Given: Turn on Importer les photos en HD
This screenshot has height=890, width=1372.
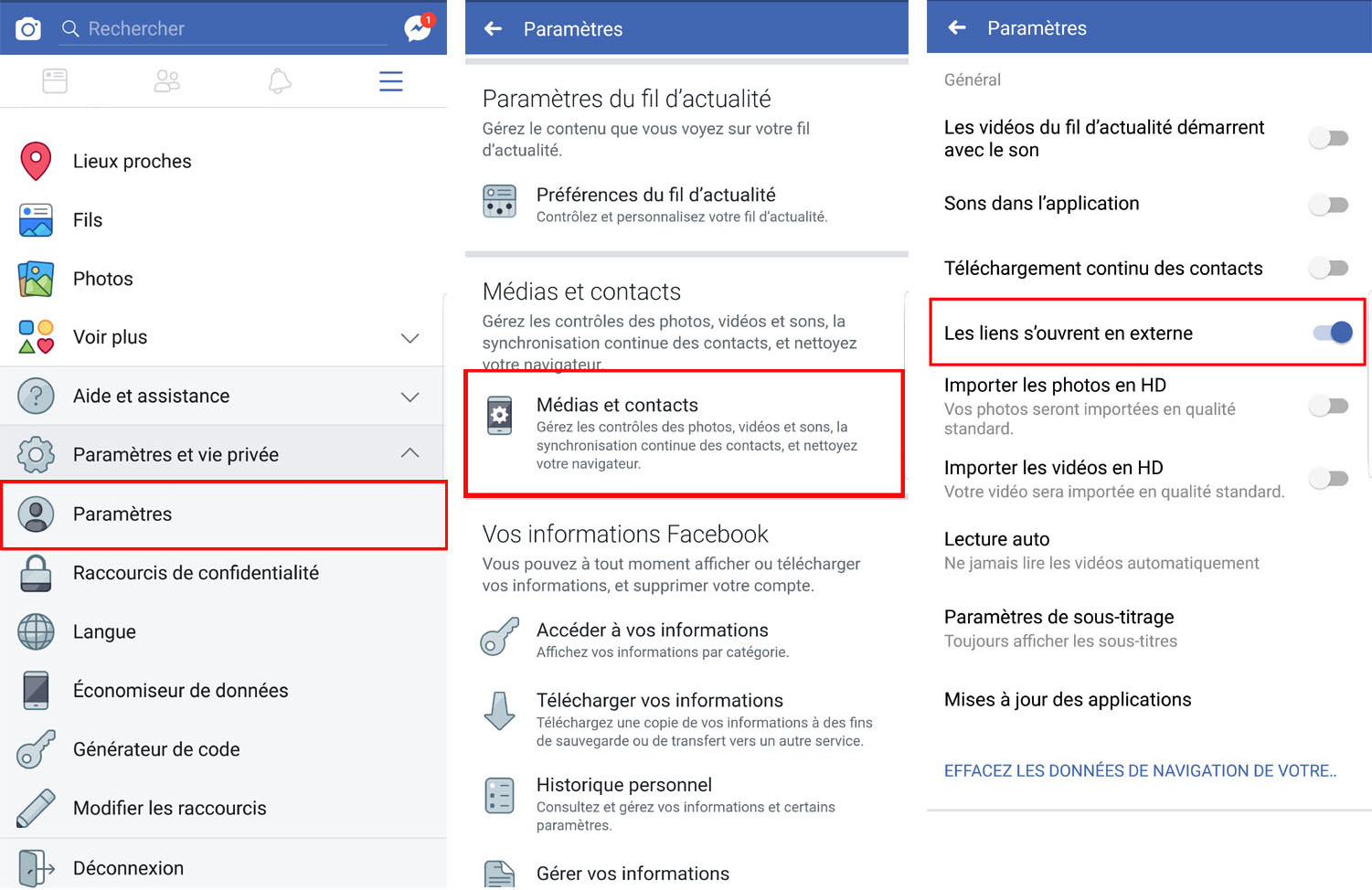Looking at the screenshot, I should 1328,406.
